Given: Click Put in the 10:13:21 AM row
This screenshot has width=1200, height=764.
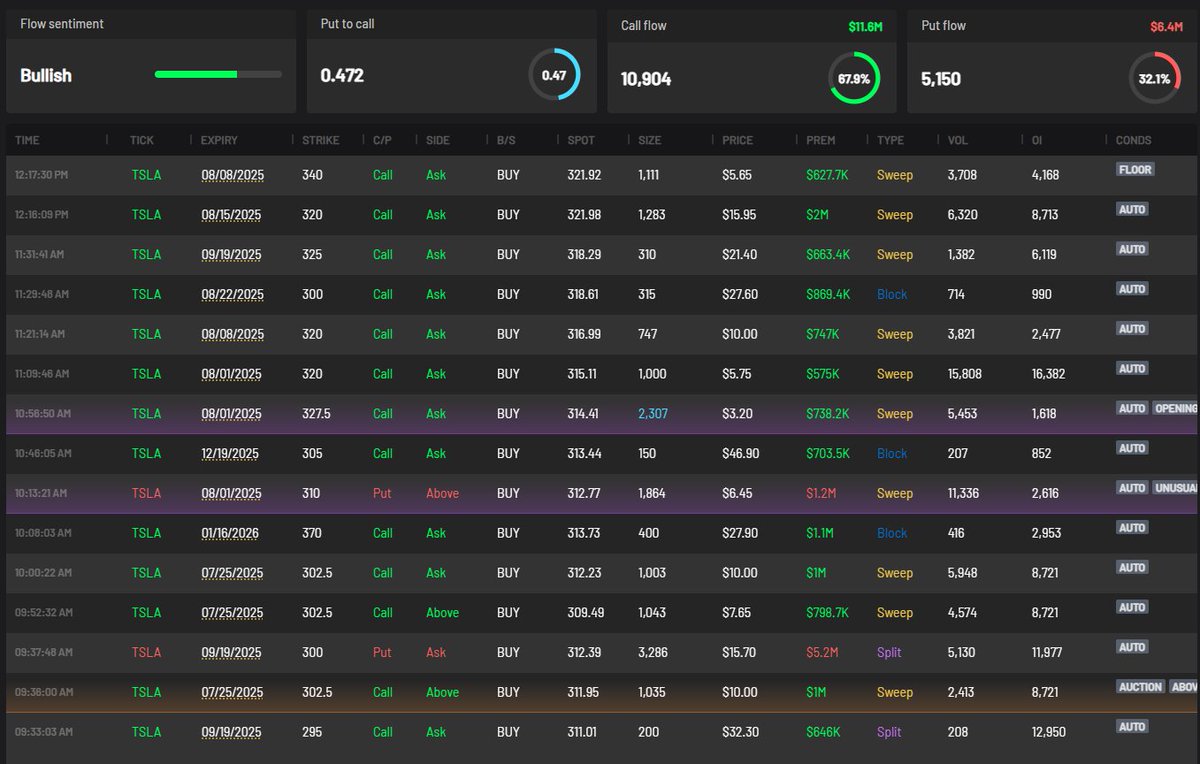Looking at the screenshot, I should click(x=382, y=493).
